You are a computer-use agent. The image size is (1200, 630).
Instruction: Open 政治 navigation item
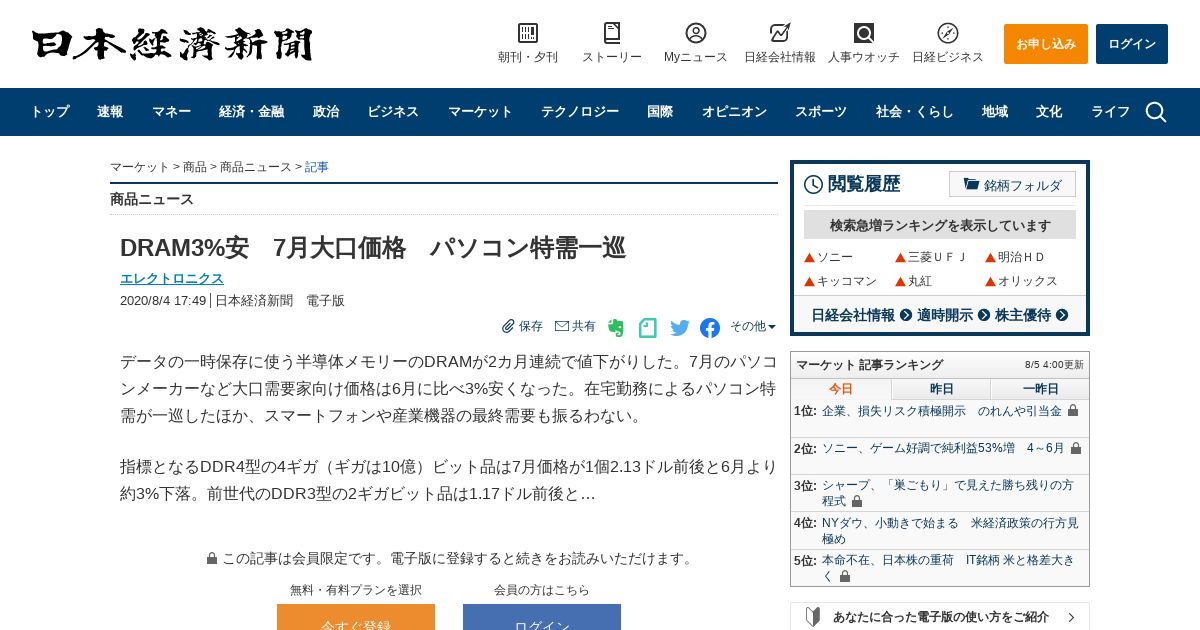click(x=326, y=112)
